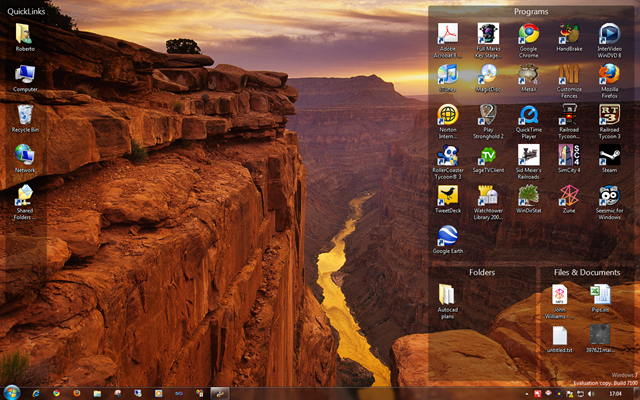Image resolution: width=640 pixels, height=400 pixels.
Task: Select the Computer icon in QuickLinks
Action: click(x=25, y=75)
